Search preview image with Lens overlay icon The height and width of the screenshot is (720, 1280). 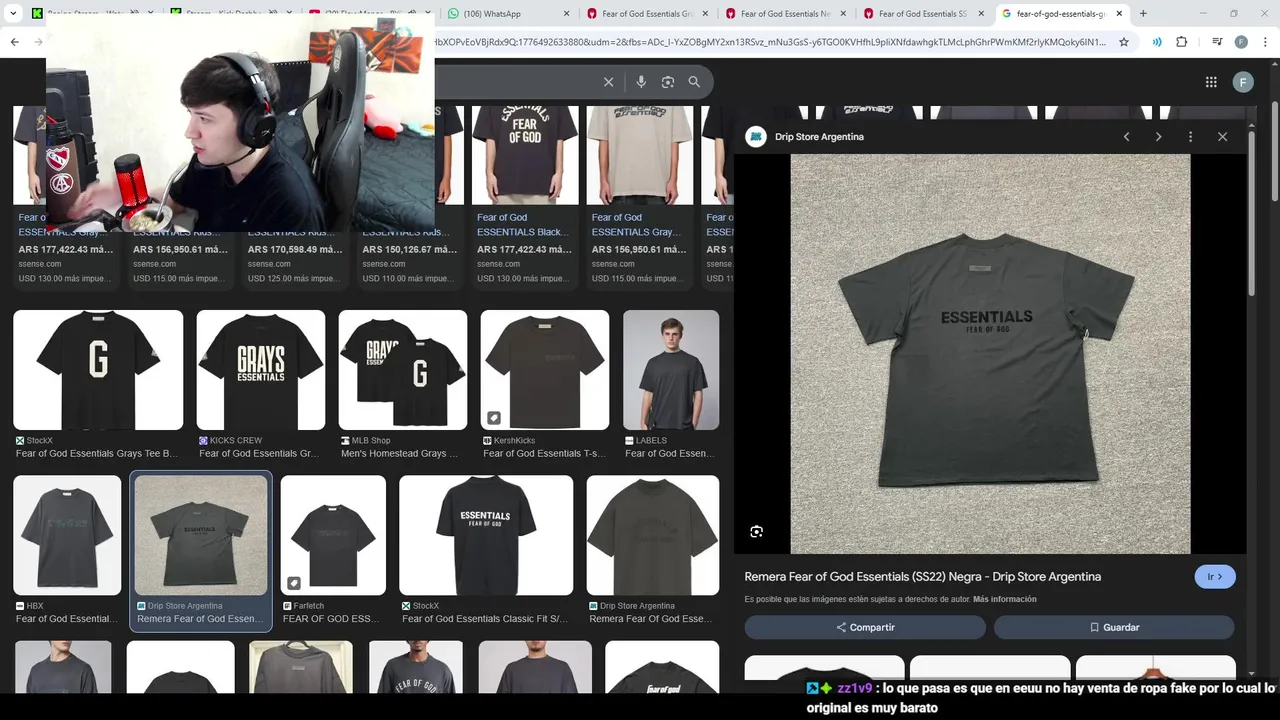[x=757, y=532]
